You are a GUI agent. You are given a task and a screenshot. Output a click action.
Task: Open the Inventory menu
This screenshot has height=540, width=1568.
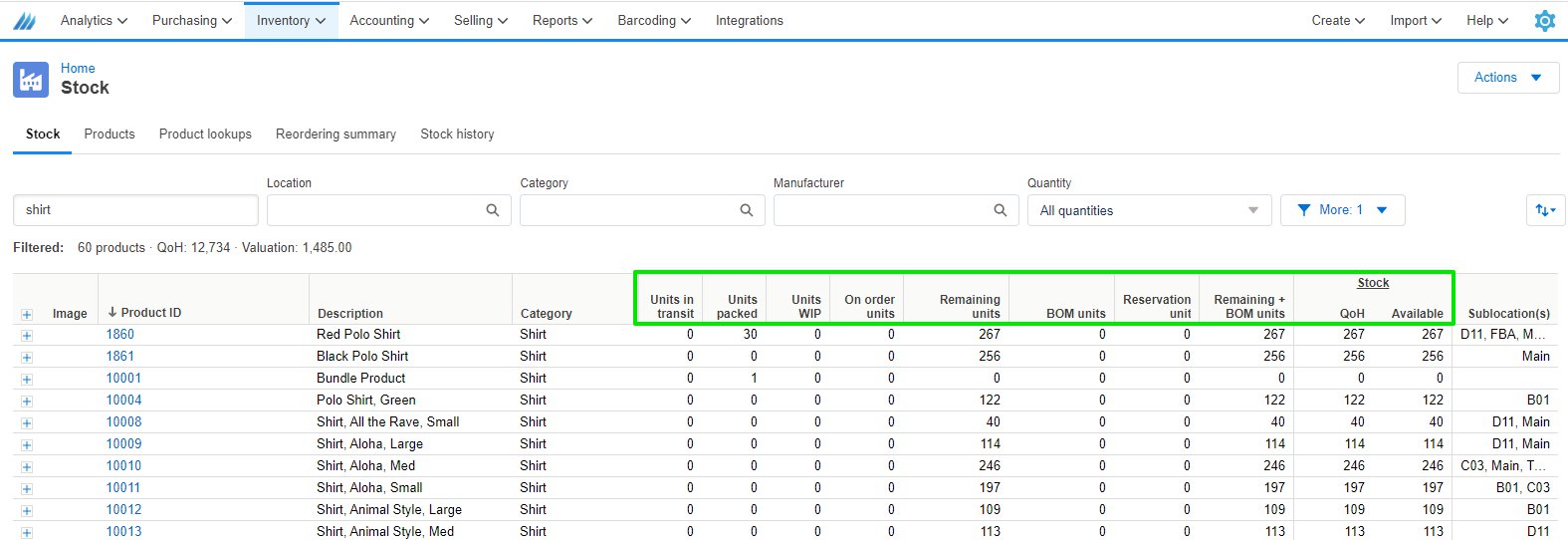click(x=291, y=20)
